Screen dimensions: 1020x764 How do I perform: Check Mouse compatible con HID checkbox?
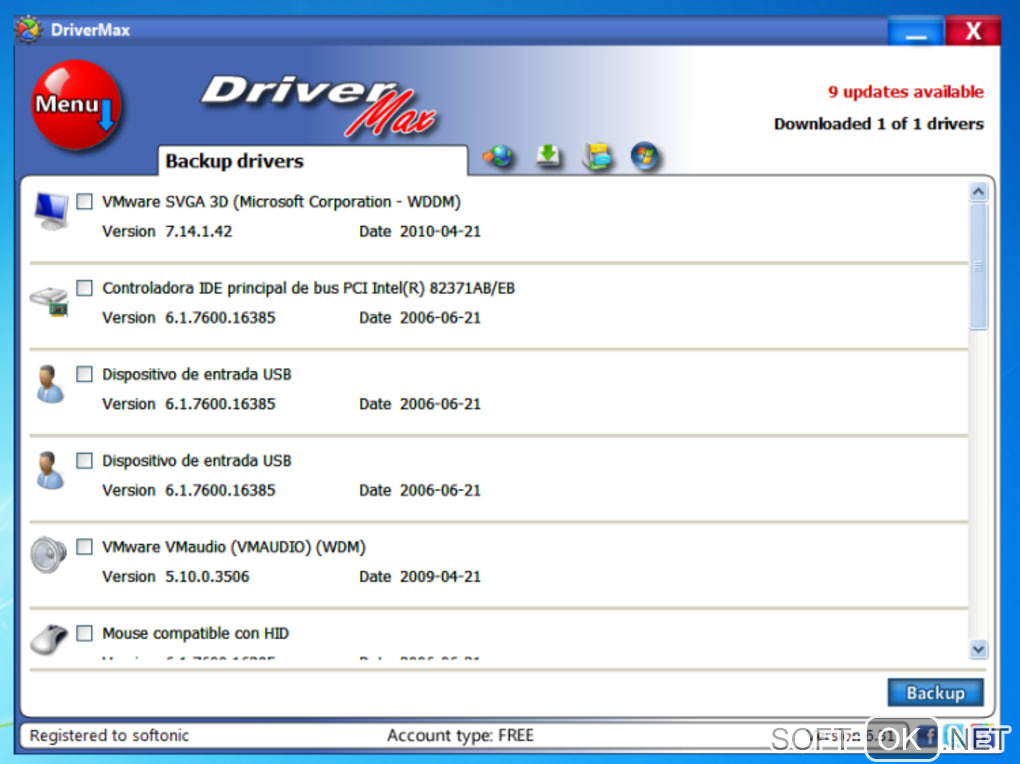point(85,633)
